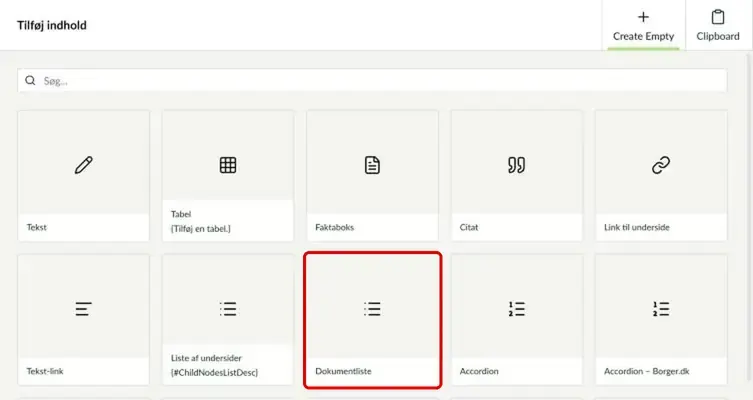
Task: Click the aligned lines icon on Tekst-link card
Action: pyautogui.click(x=84, y=309)
